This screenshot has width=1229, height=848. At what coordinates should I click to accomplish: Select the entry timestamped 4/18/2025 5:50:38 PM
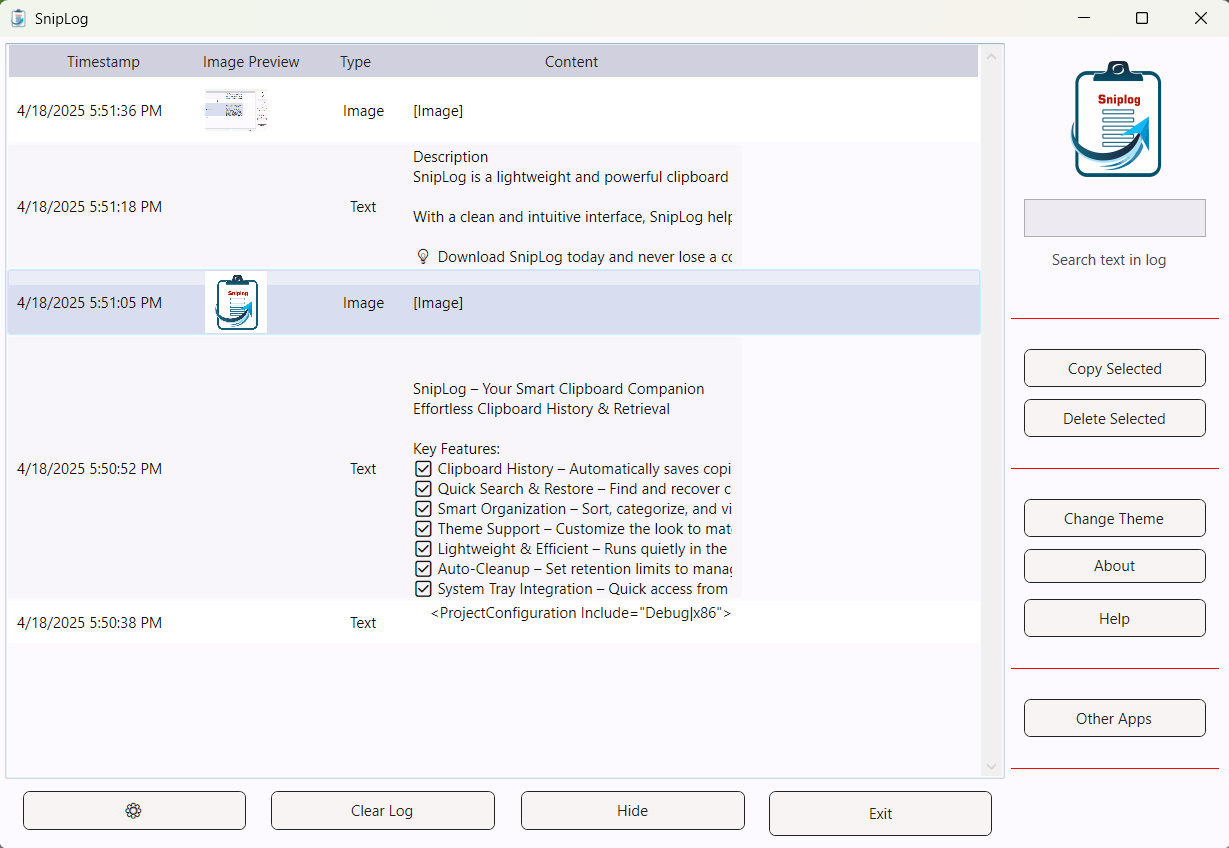[x=493, y=622]
